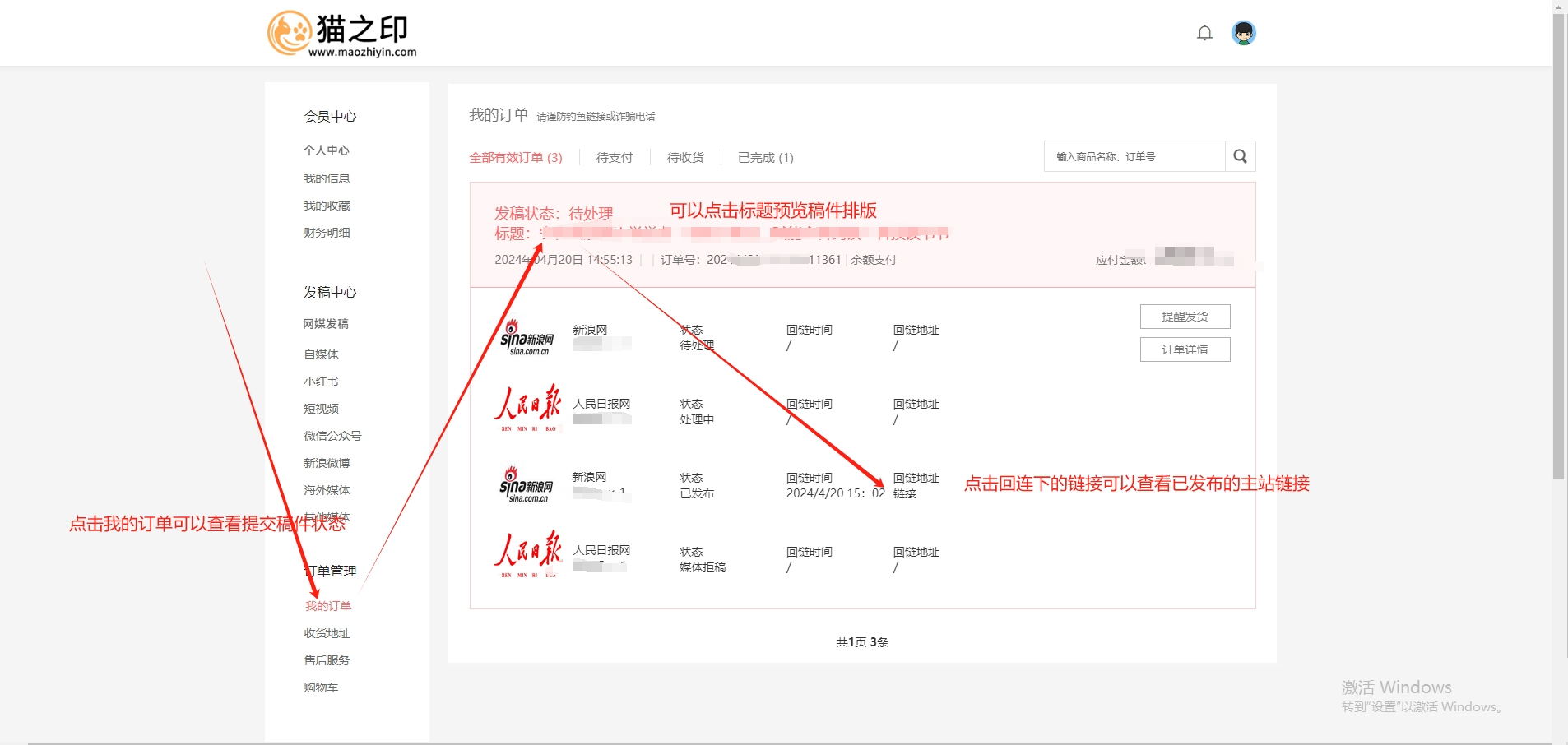Open the 订单详情 button

point(1185,349)
